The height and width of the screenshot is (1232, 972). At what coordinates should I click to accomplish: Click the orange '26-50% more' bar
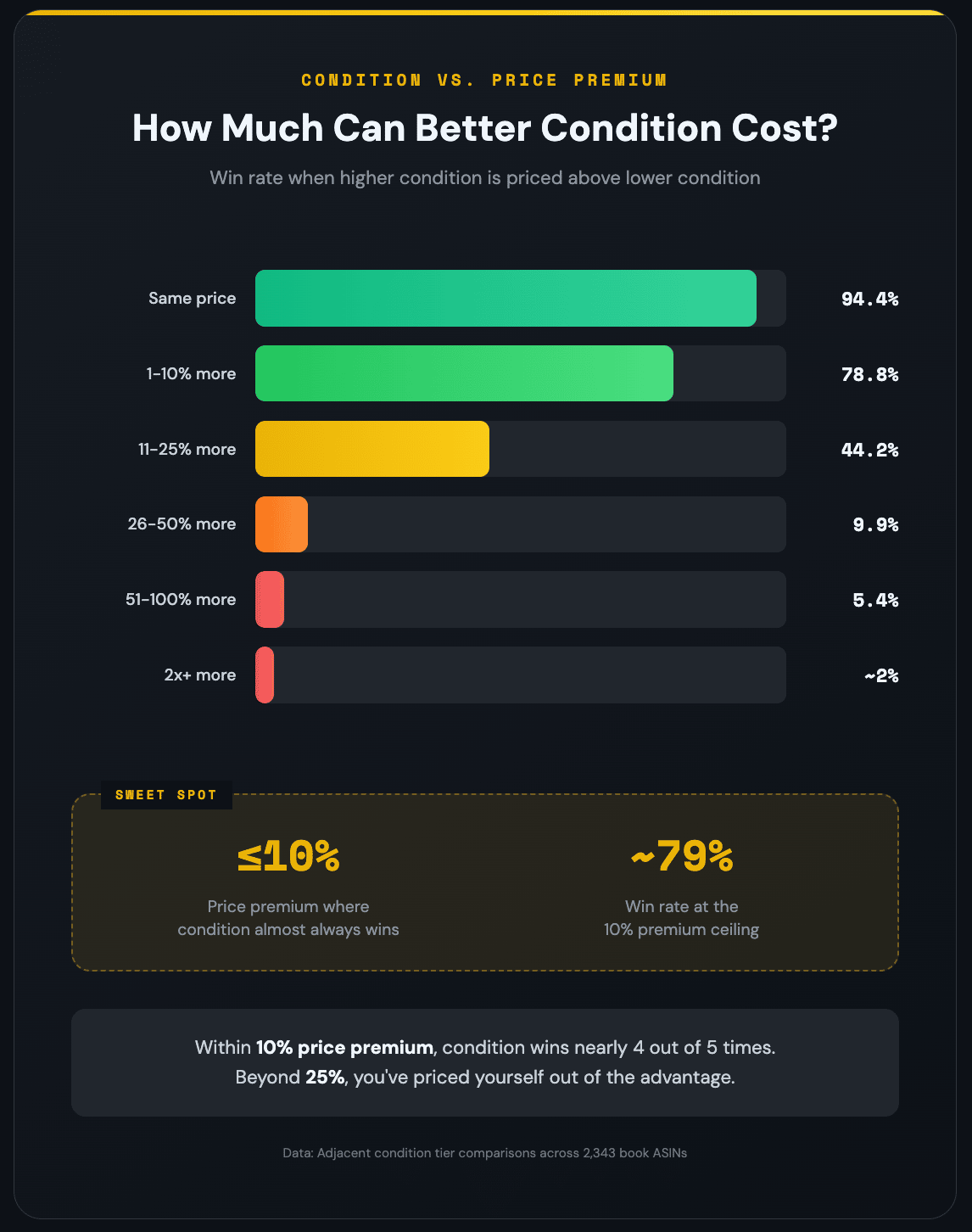pos(282,524)
